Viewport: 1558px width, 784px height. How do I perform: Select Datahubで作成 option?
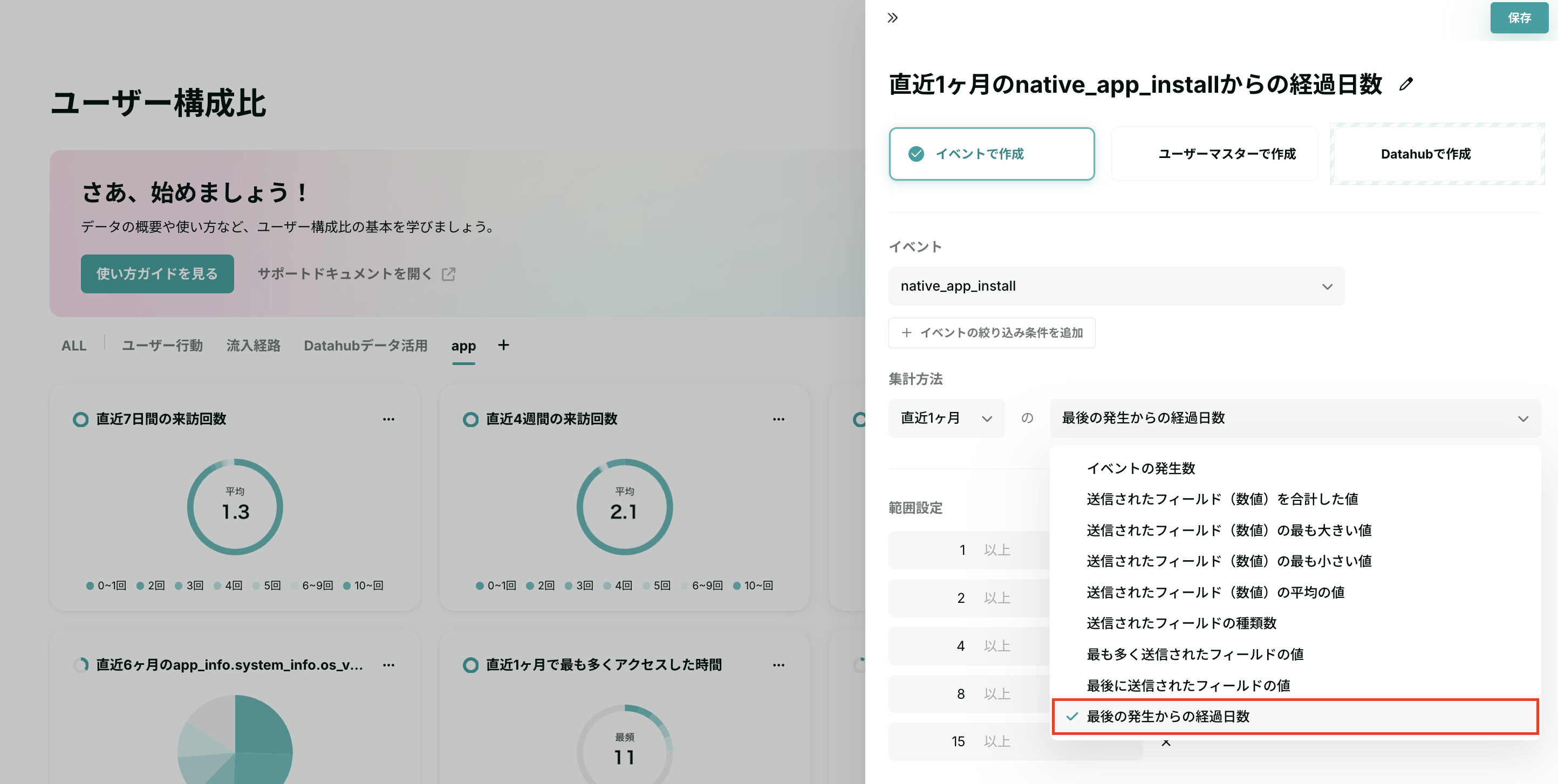(1438, 154)
